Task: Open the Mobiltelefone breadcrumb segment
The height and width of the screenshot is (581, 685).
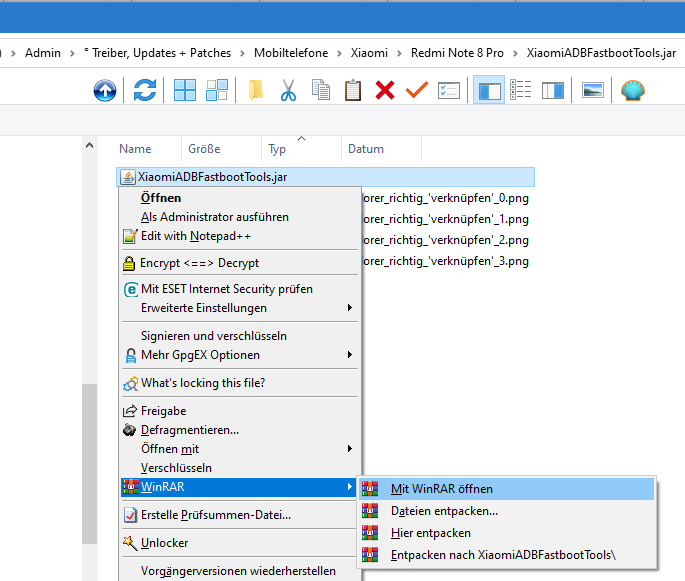Action: pyautogui.click(x=291, y=53)
